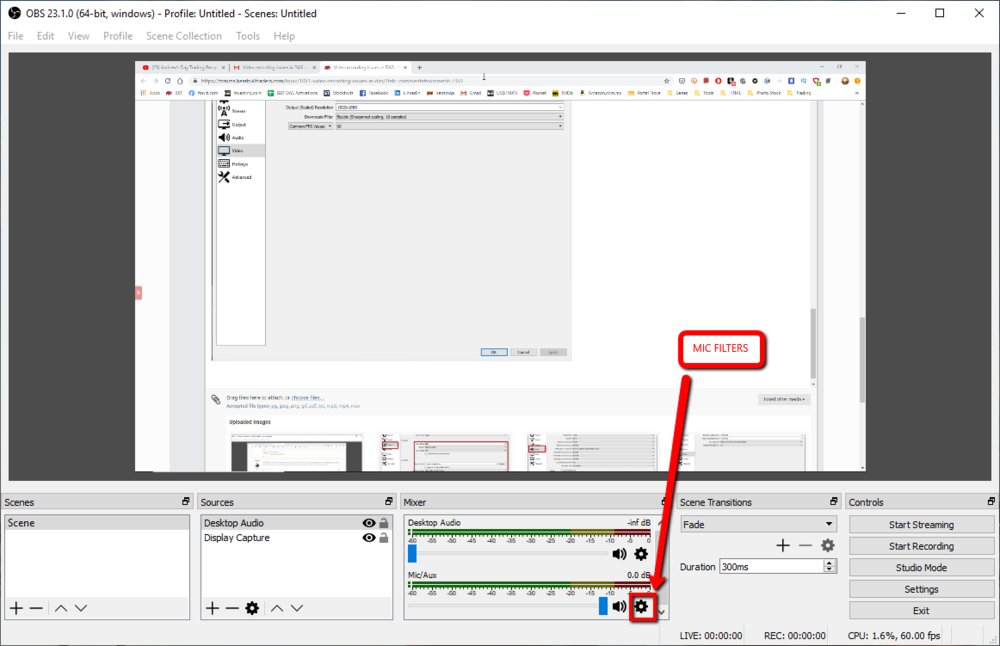The height and width of the screenshot is (646, 1000).
Task: Open the Tools menu
Action: tap(247, 36)
